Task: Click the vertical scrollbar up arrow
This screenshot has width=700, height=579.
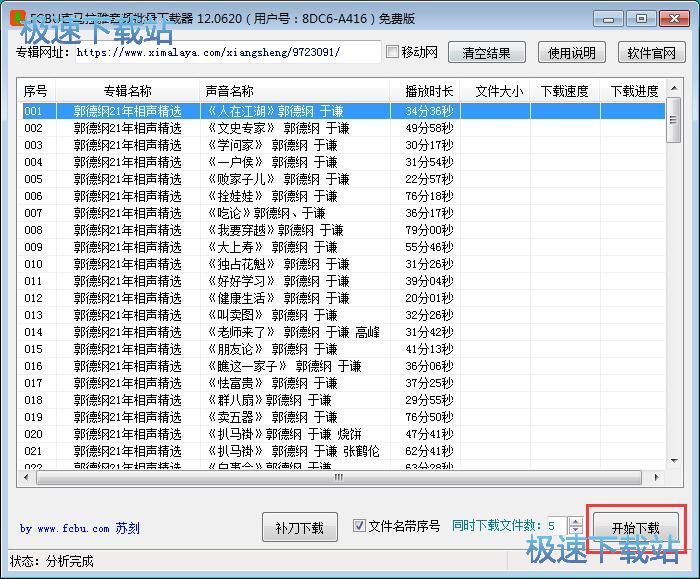Action: click(x=674, y=88)
